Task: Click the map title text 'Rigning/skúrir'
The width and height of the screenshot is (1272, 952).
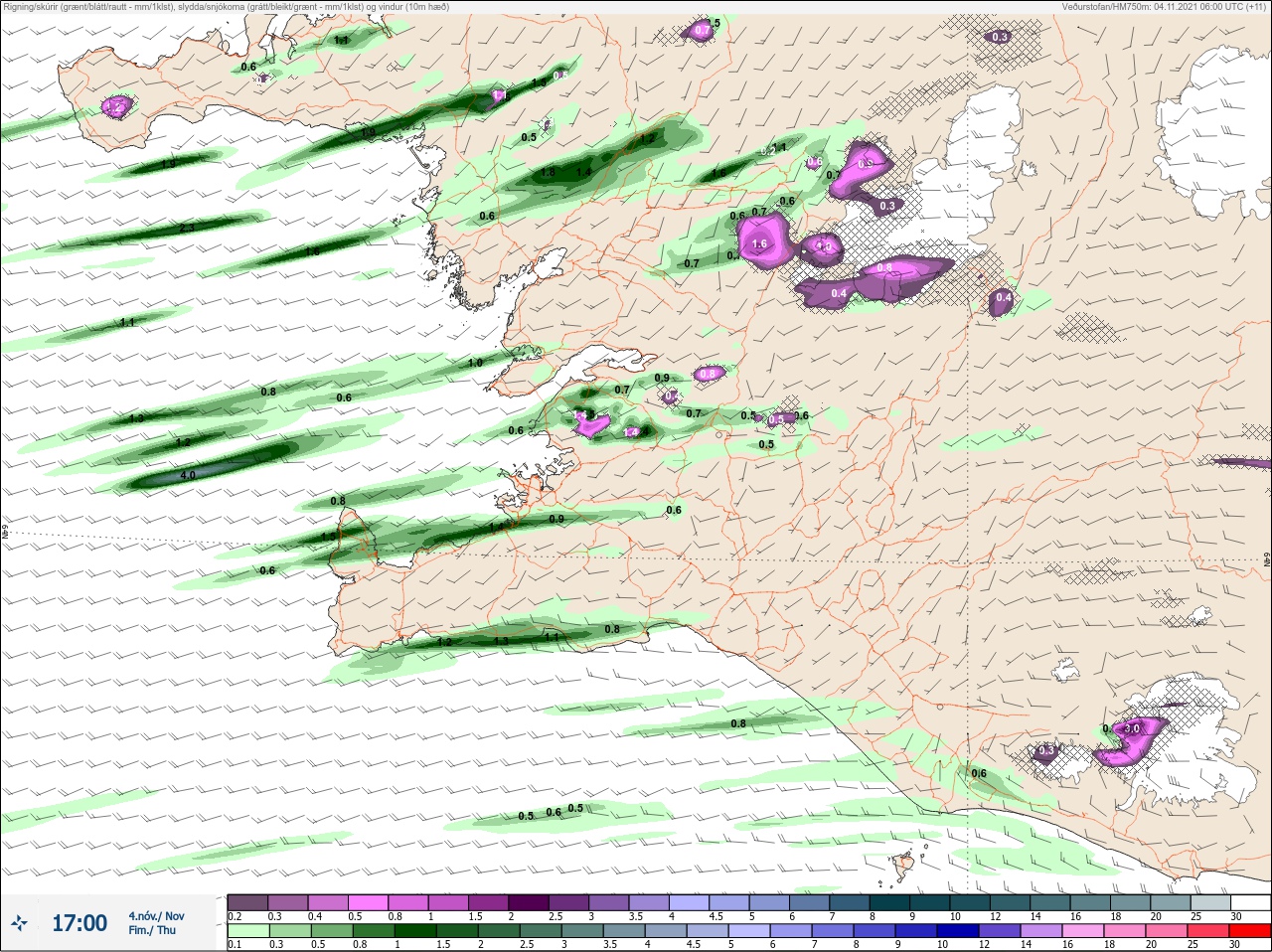Action: pos(30,7)
